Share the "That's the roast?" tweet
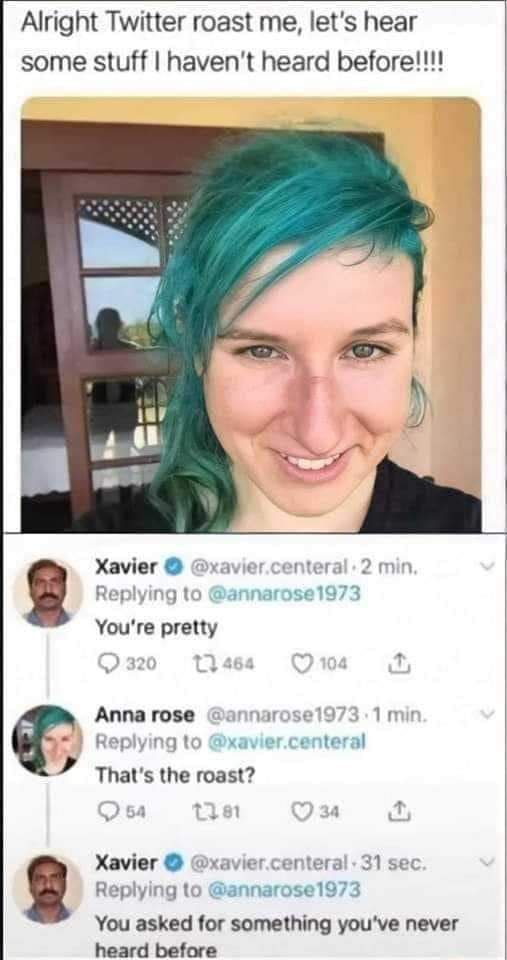 [396, 811]
